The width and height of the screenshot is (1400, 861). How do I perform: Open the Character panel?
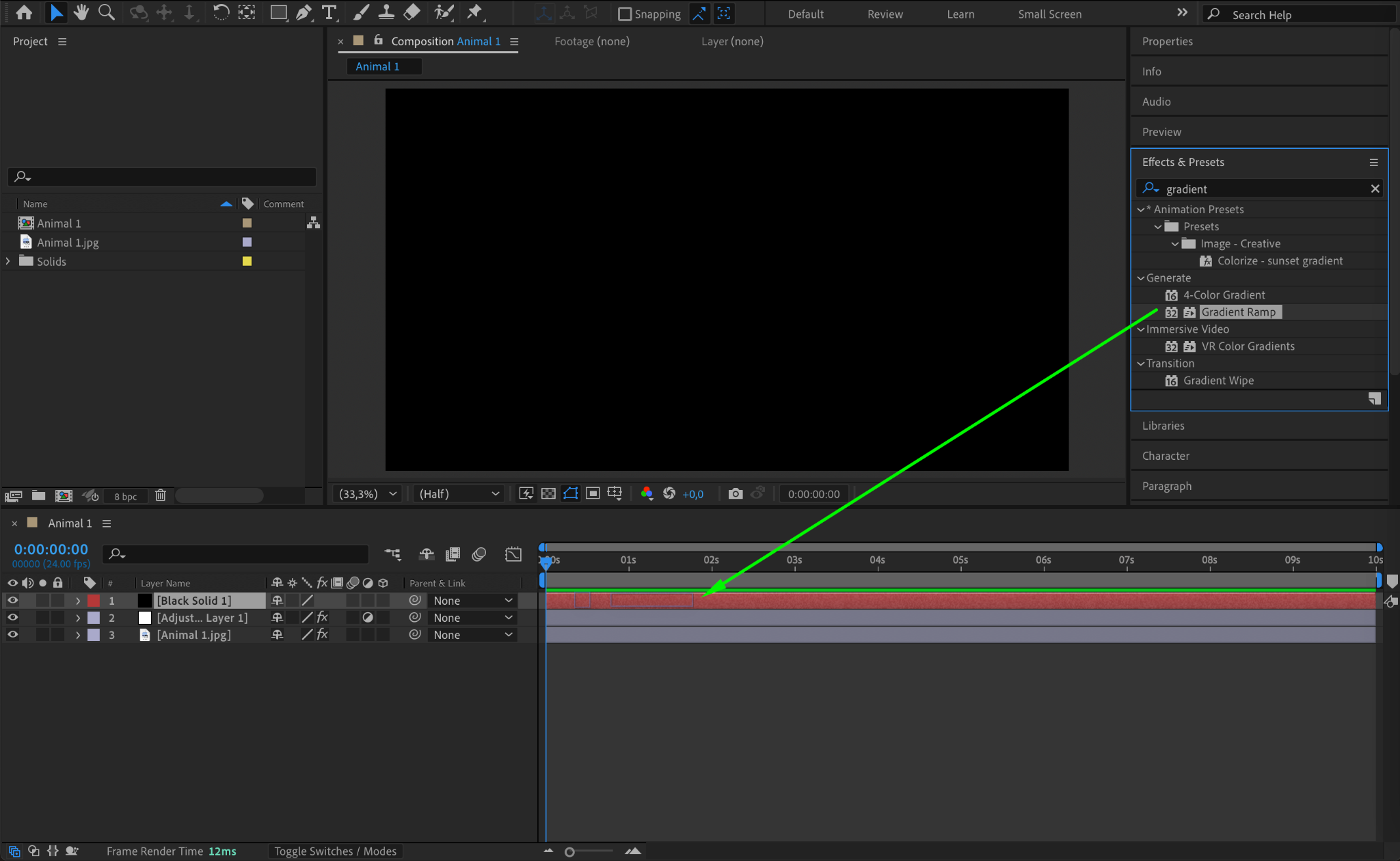point(1166,456)
